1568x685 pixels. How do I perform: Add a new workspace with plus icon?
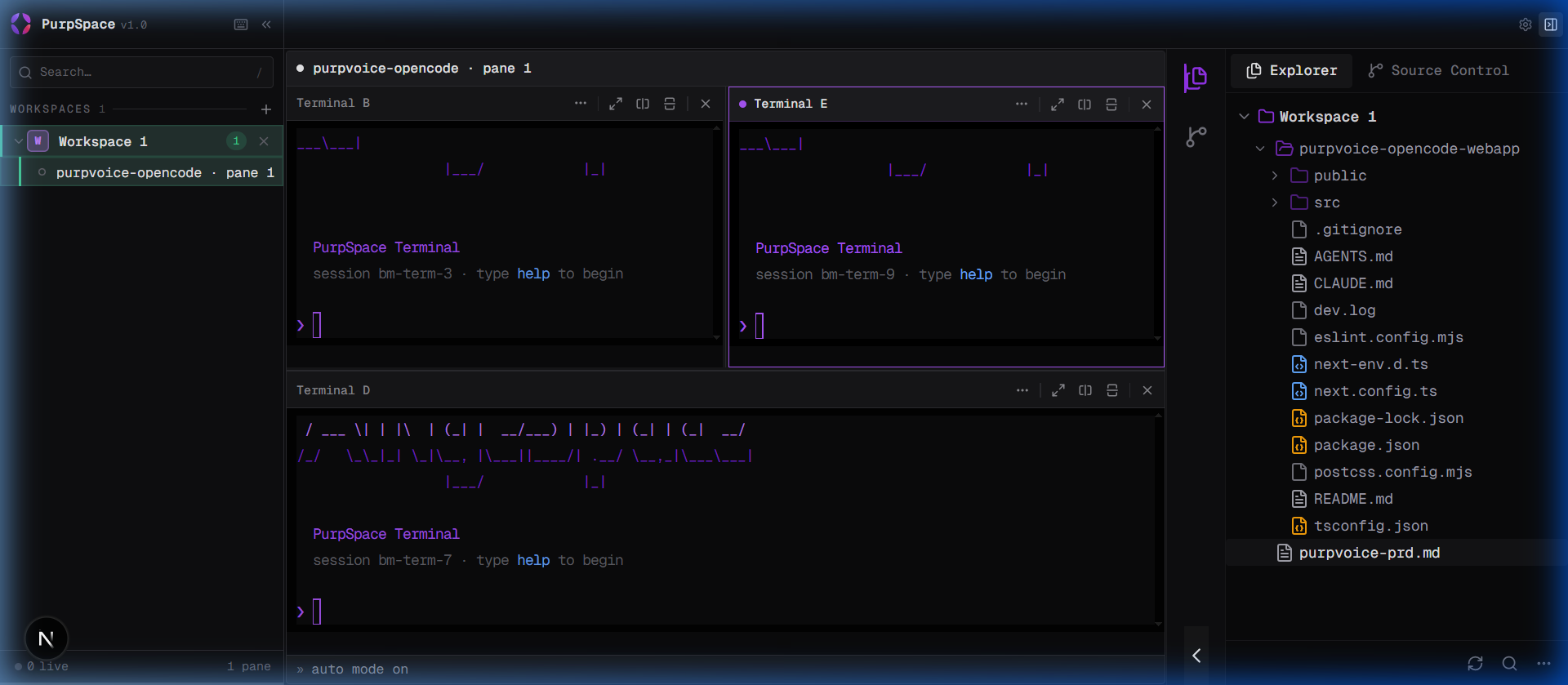point(265,109)
